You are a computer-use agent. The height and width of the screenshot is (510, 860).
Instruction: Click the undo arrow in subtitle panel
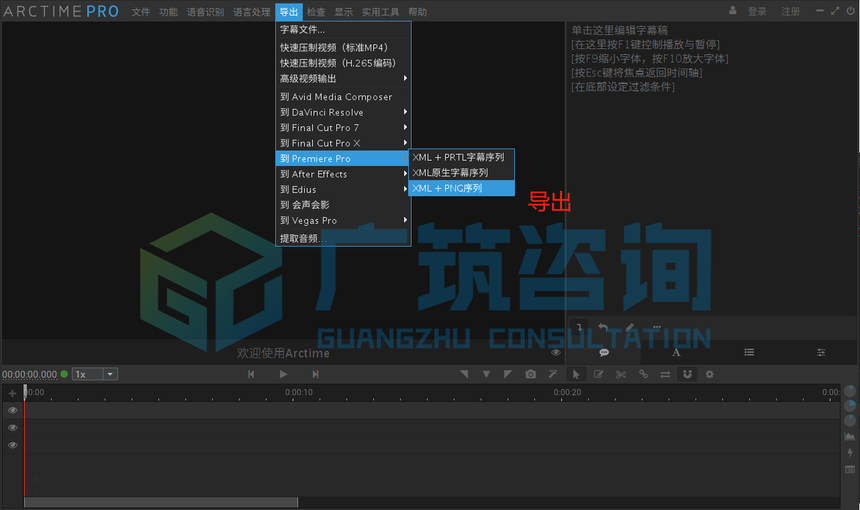pyautogui.click(x=603, y=327)
